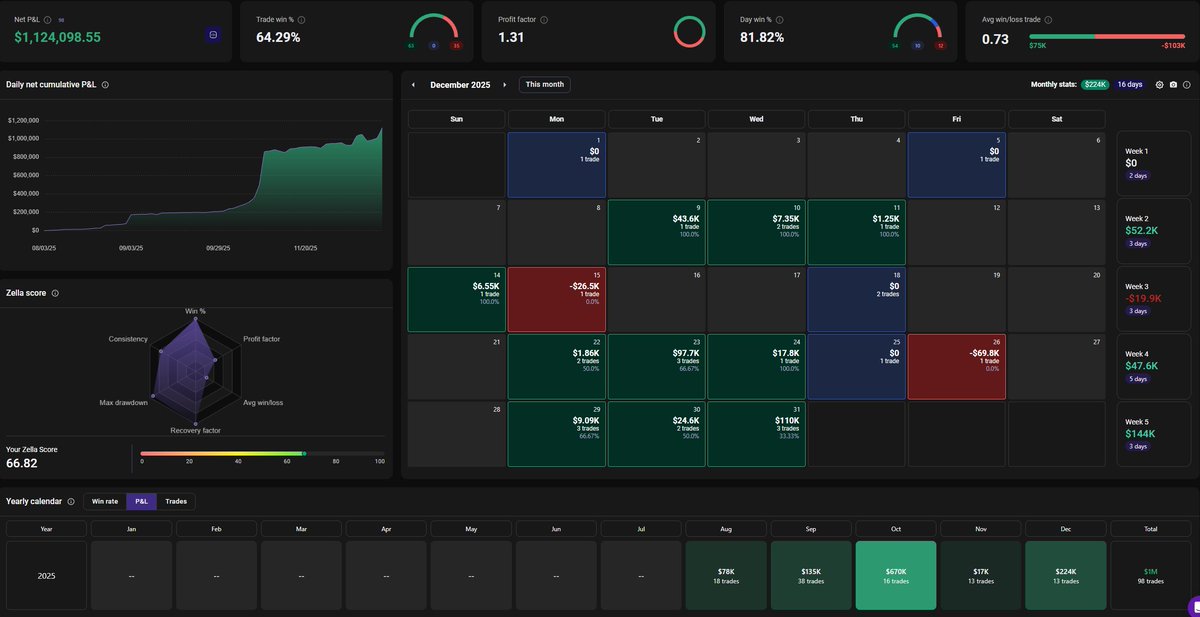The image size is (1200, 617).
Task: Click the Sep $135K yearly cell
Action: point(811,575)
